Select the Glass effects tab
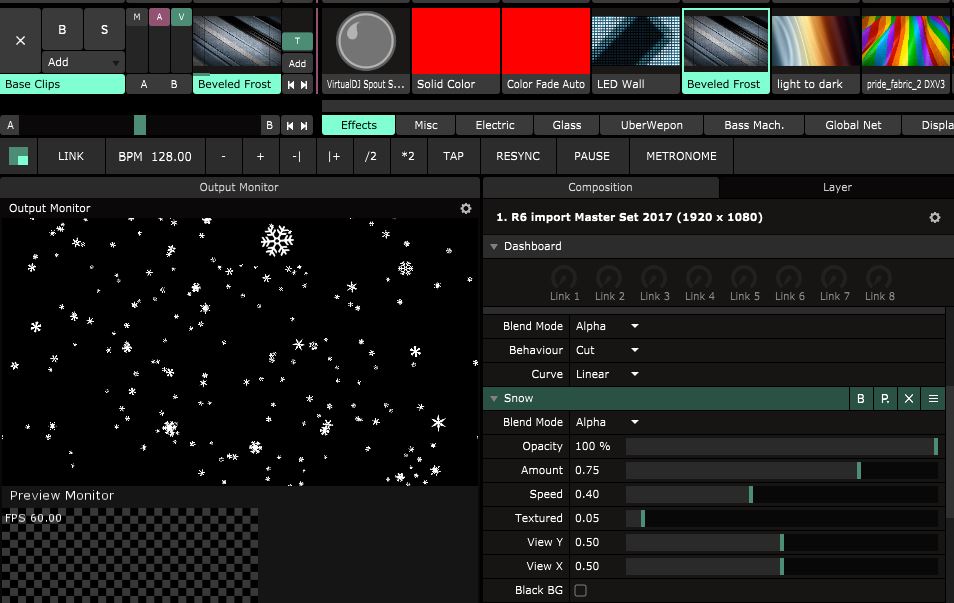Screen dimensions: 954x603 (566, 125)
